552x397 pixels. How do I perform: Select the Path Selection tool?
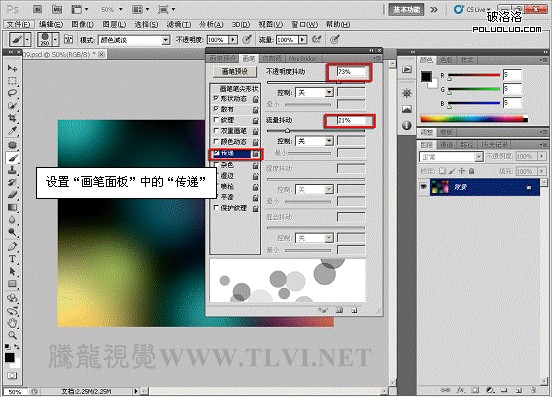(x=12, y=271)
